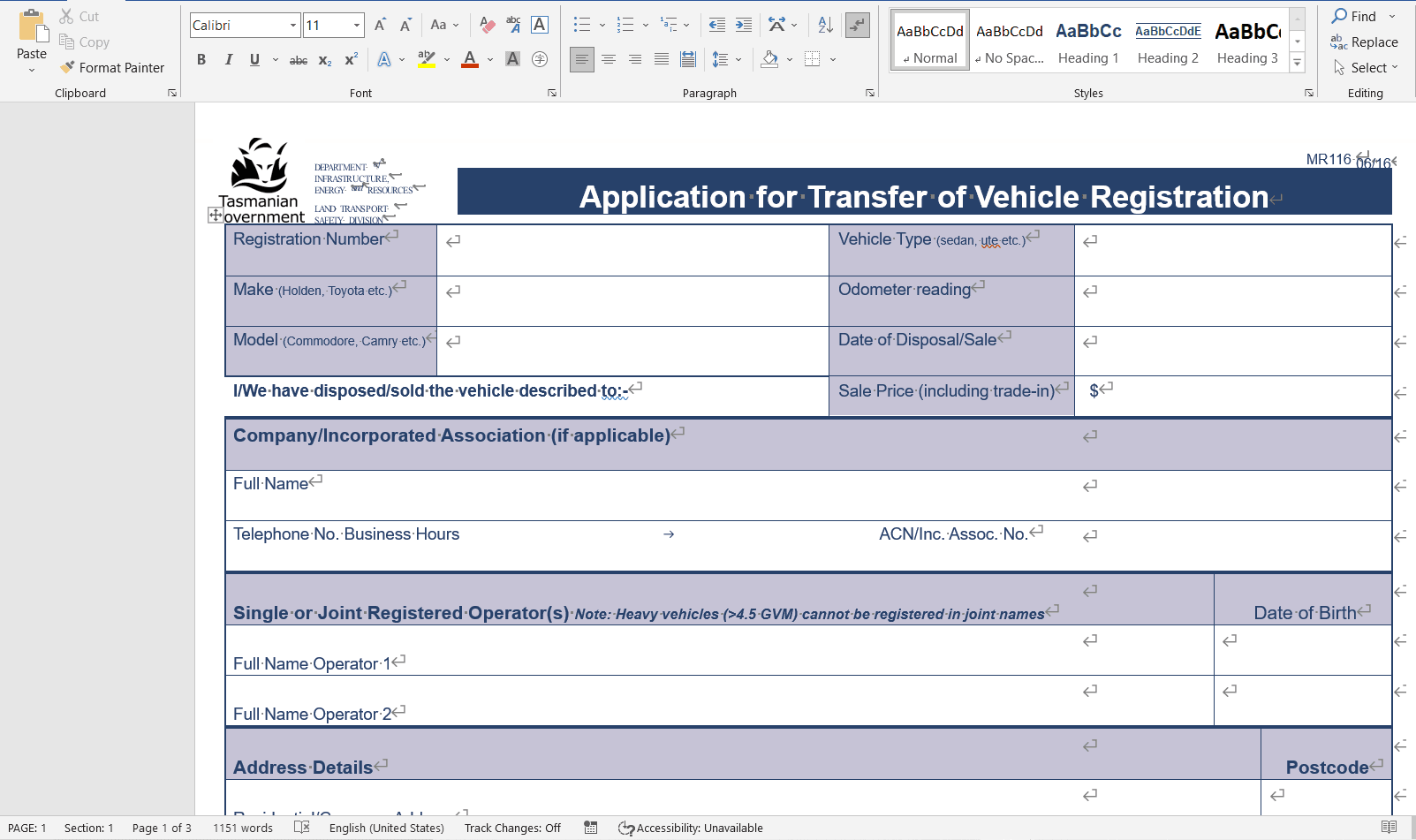
Task: Align text left
Action: coord(581,59)
